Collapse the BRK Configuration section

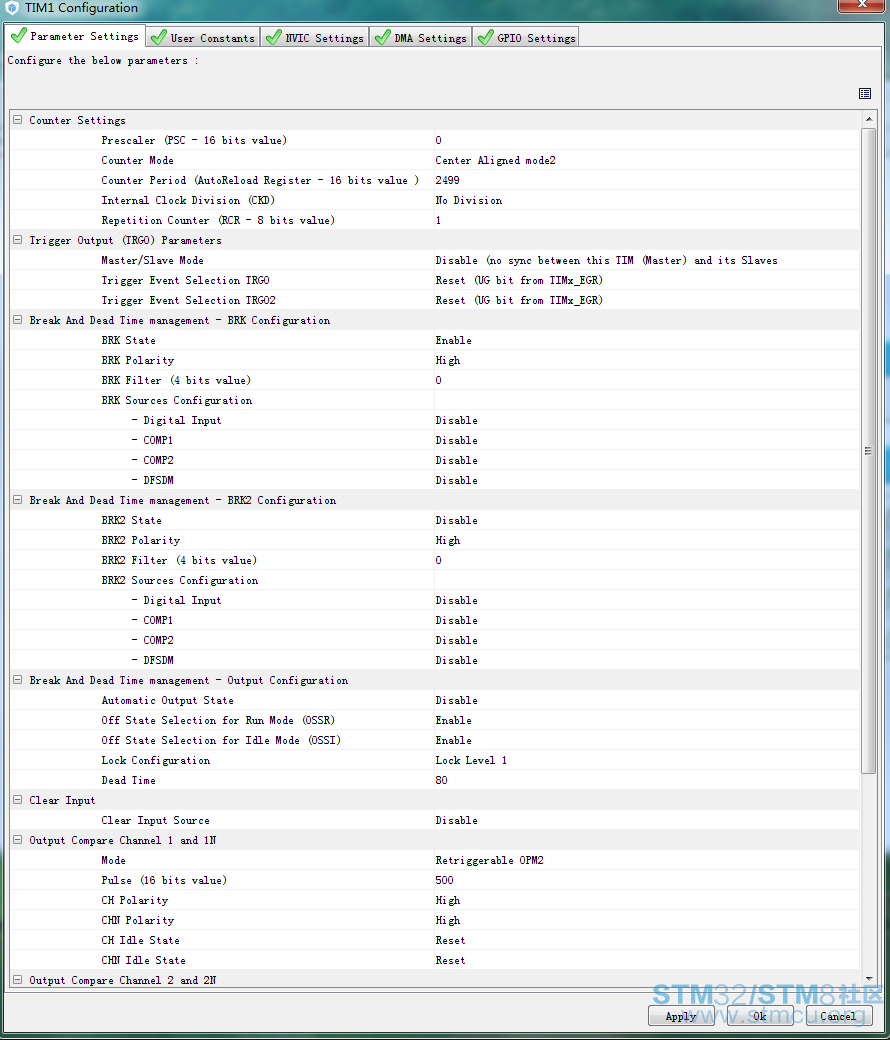(x=18, y=320)
